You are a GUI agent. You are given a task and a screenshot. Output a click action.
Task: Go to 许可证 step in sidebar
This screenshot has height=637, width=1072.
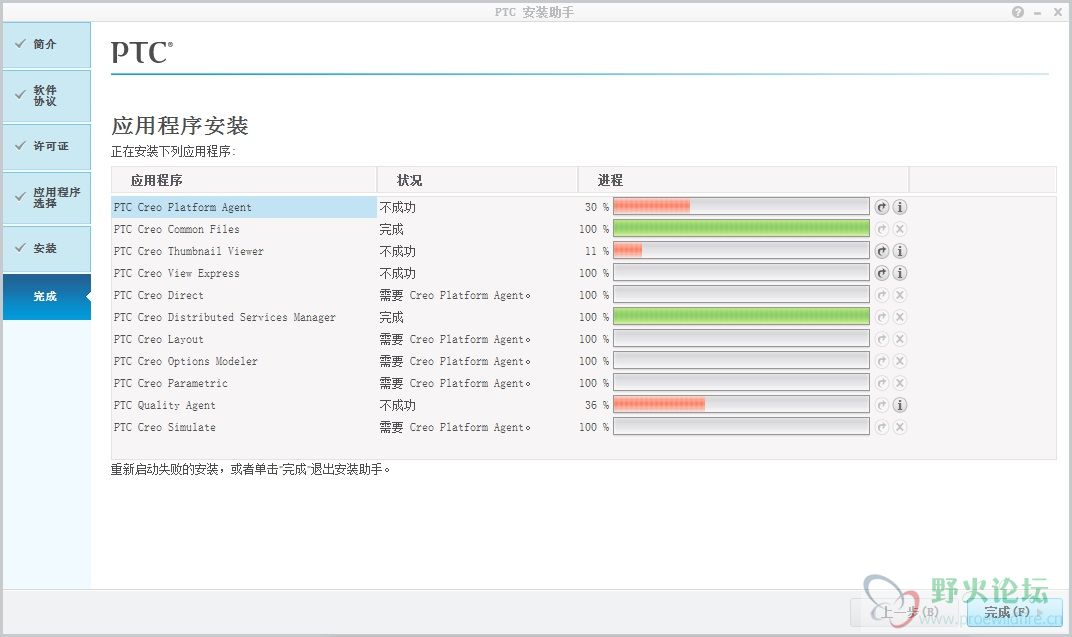46,146
